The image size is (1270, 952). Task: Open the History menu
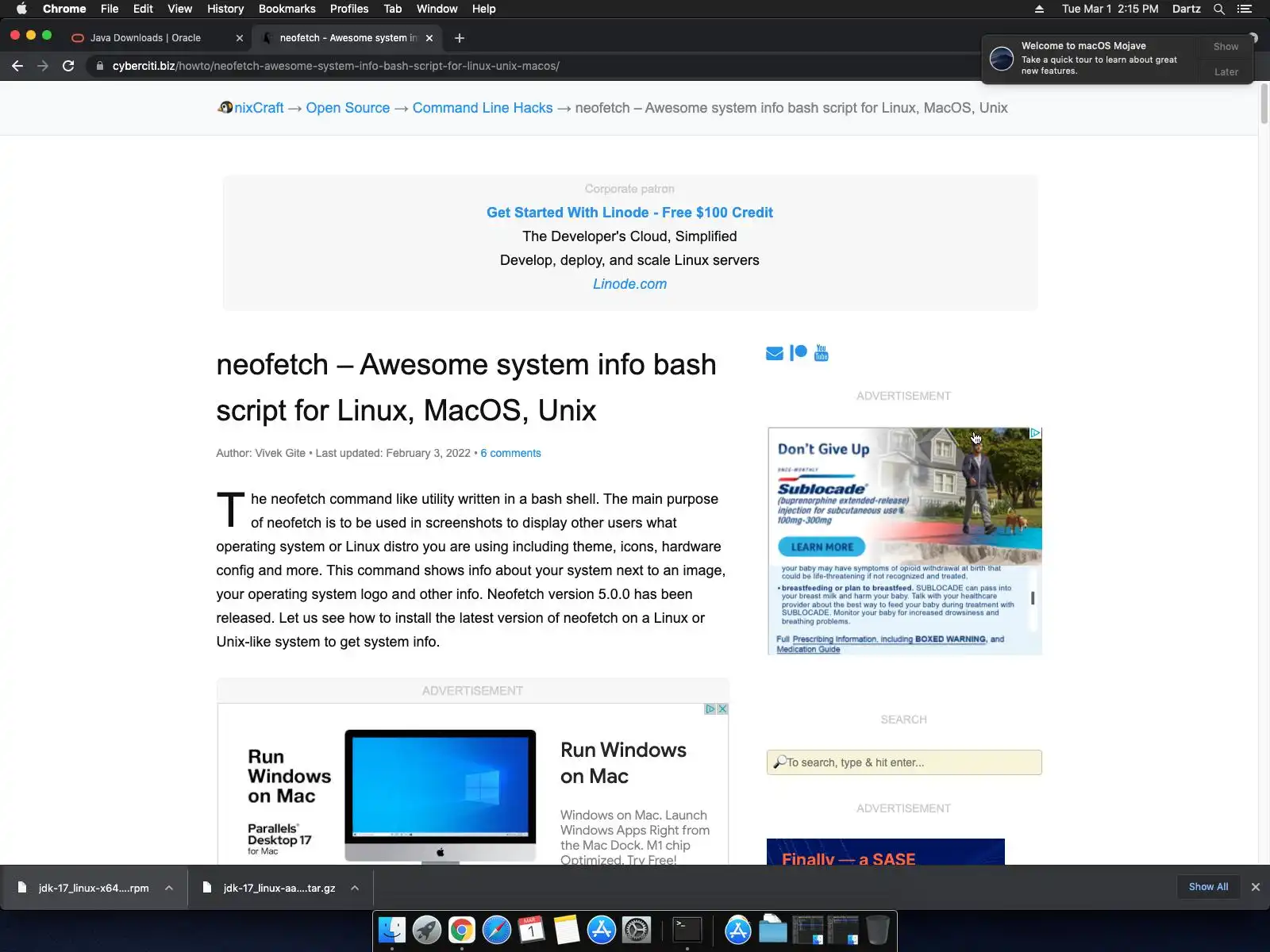pyautogui.click(x=225, y=9)
